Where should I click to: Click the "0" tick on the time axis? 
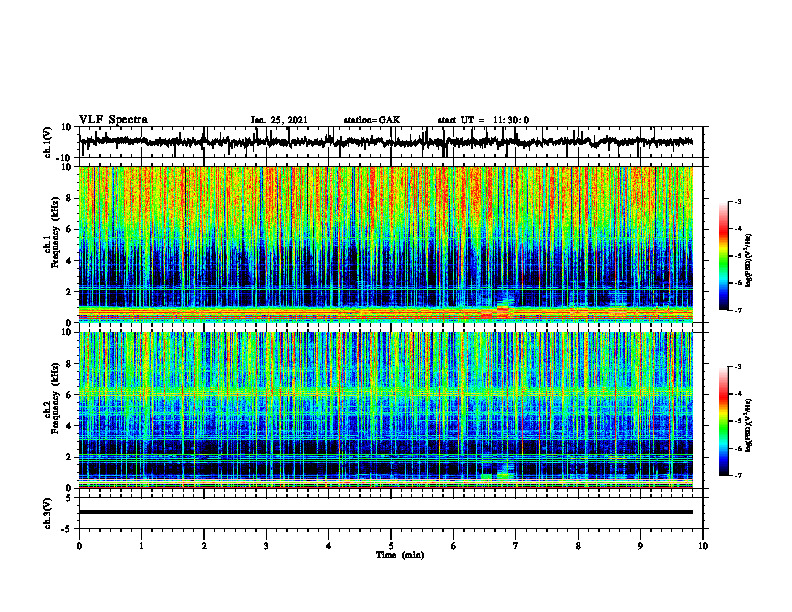pyautogui.click(x=79, y=546)
